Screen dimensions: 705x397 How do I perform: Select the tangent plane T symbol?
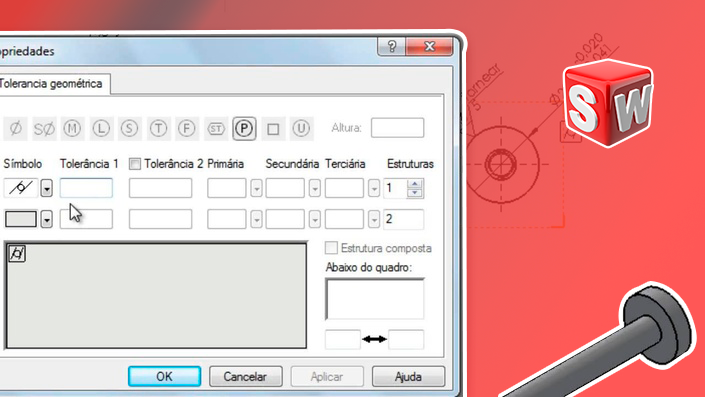point(158,129)
